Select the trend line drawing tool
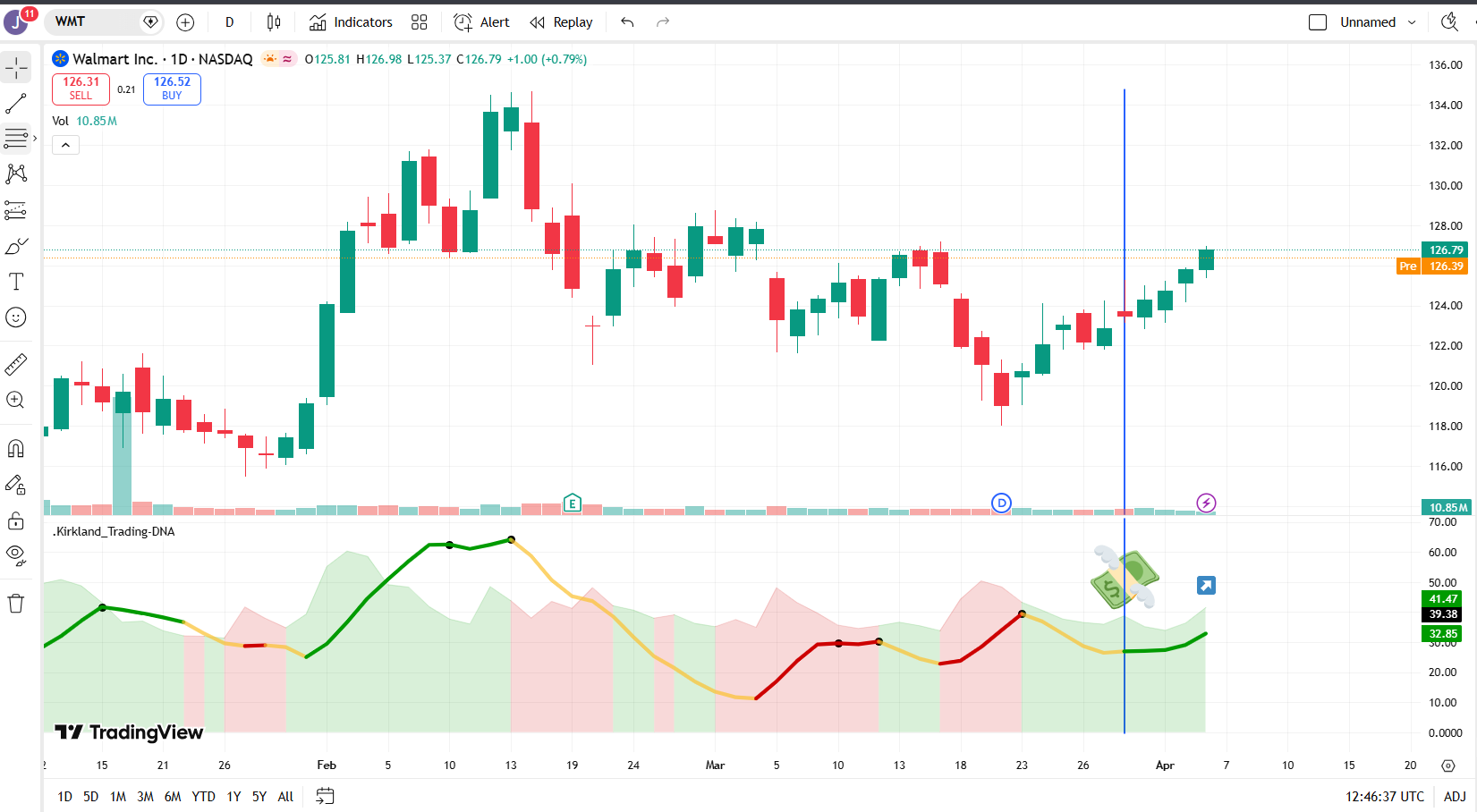 [16, 104]
